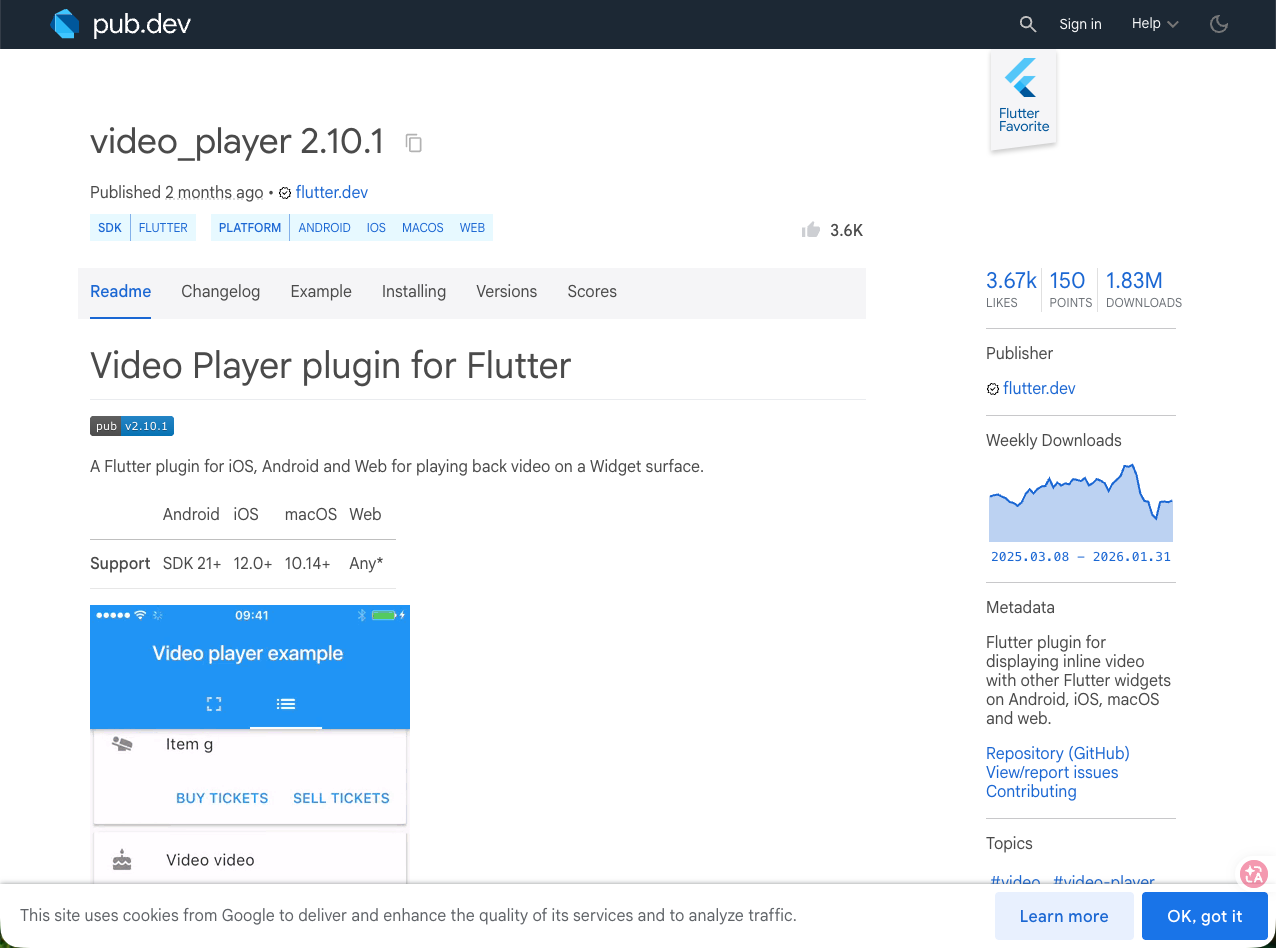Click the 'SDK 21+' table cell
The height and width of the screenshot is (948, 1276).
point(192,564)
